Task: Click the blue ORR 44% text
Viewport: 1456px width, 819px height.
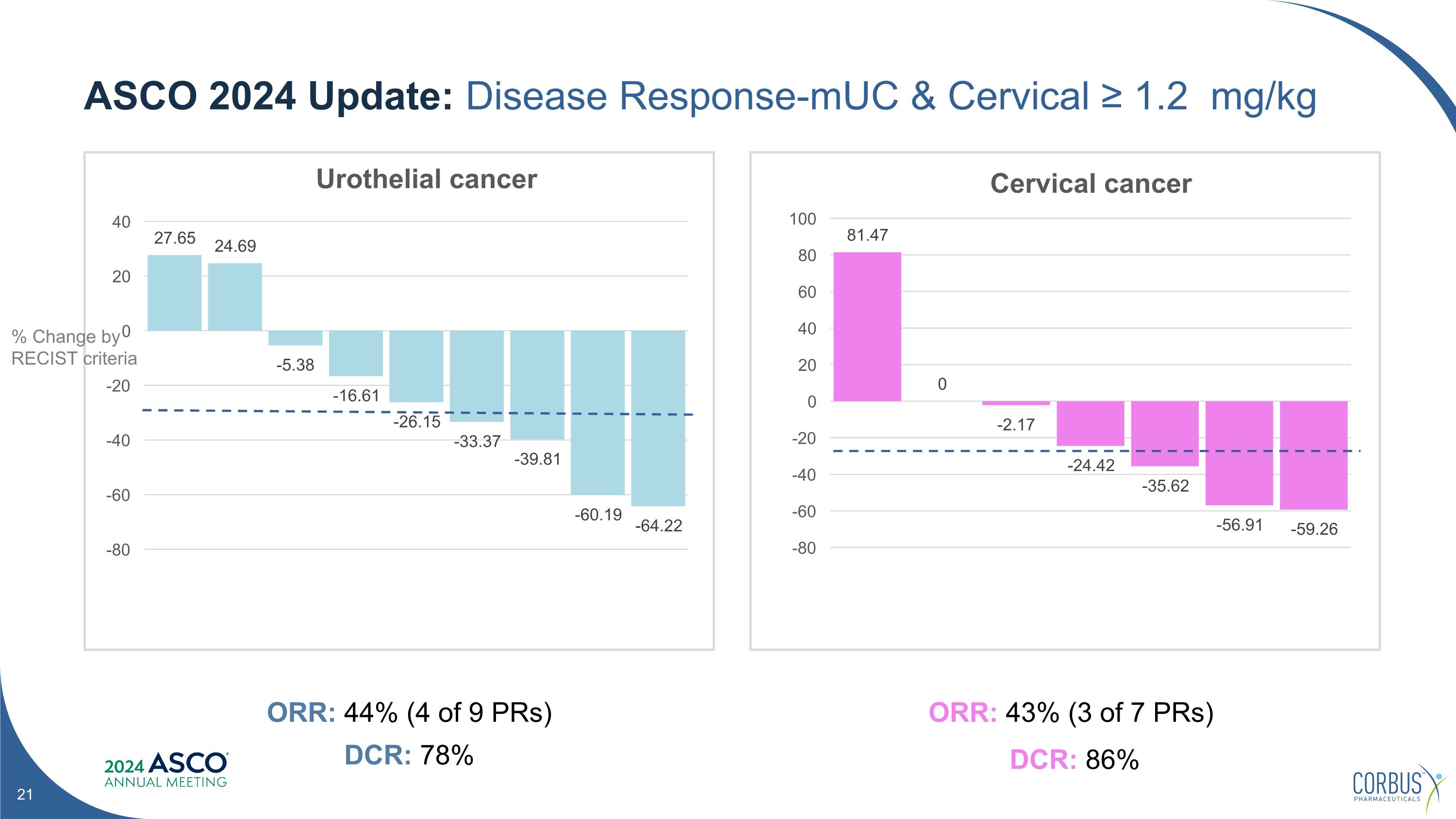Action: [x=409, y=713]
